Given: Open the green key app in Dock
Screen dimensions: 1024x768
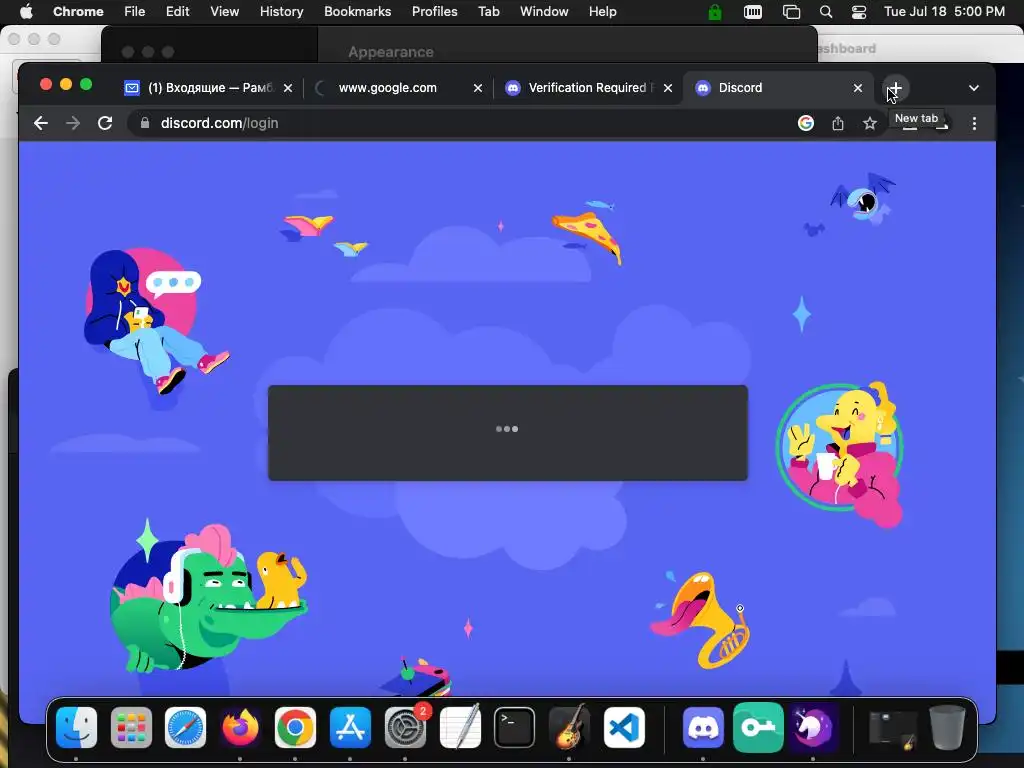Looking at the screenshot, I should (758, 727).
